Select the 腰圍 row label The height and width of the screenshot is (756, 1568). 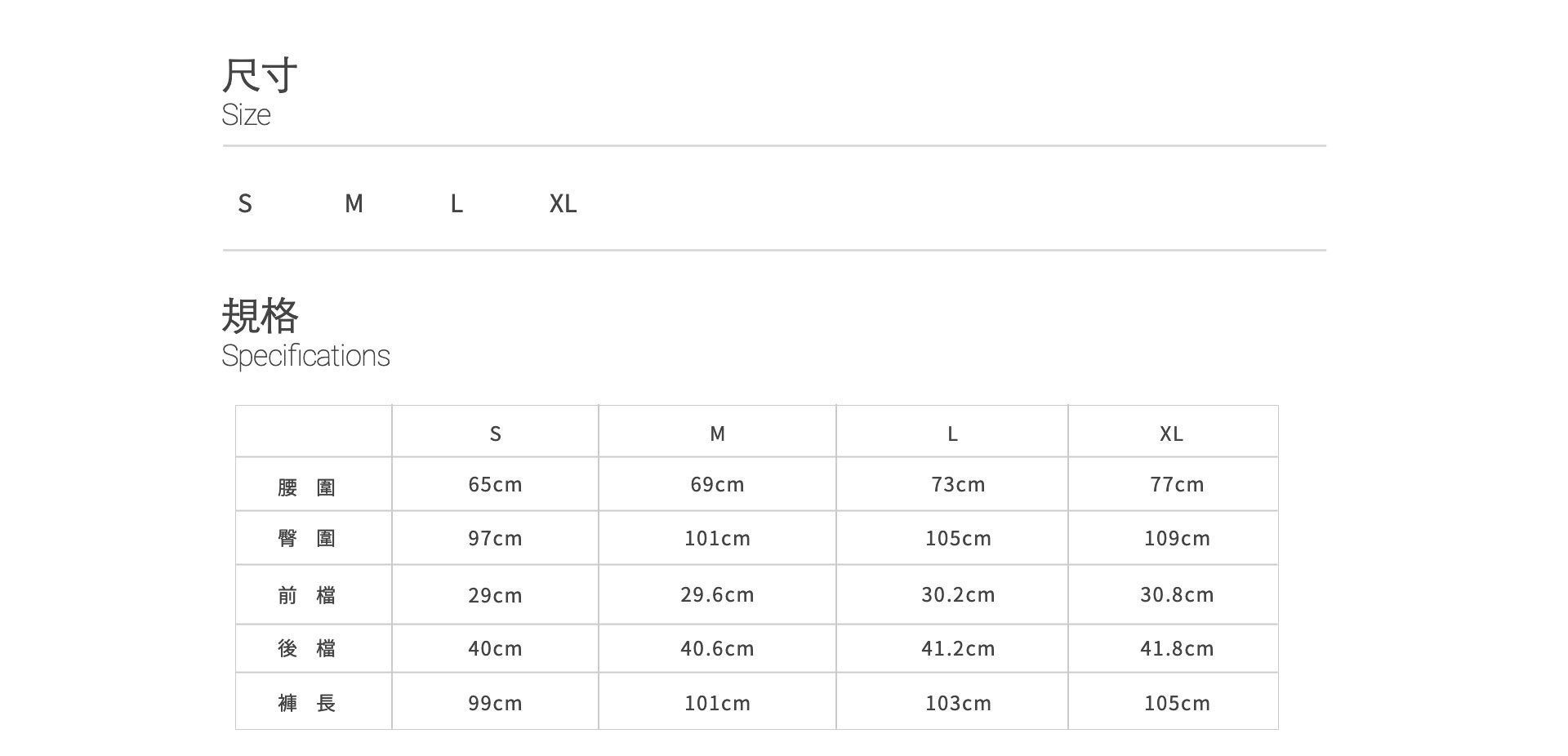(306, 487)
